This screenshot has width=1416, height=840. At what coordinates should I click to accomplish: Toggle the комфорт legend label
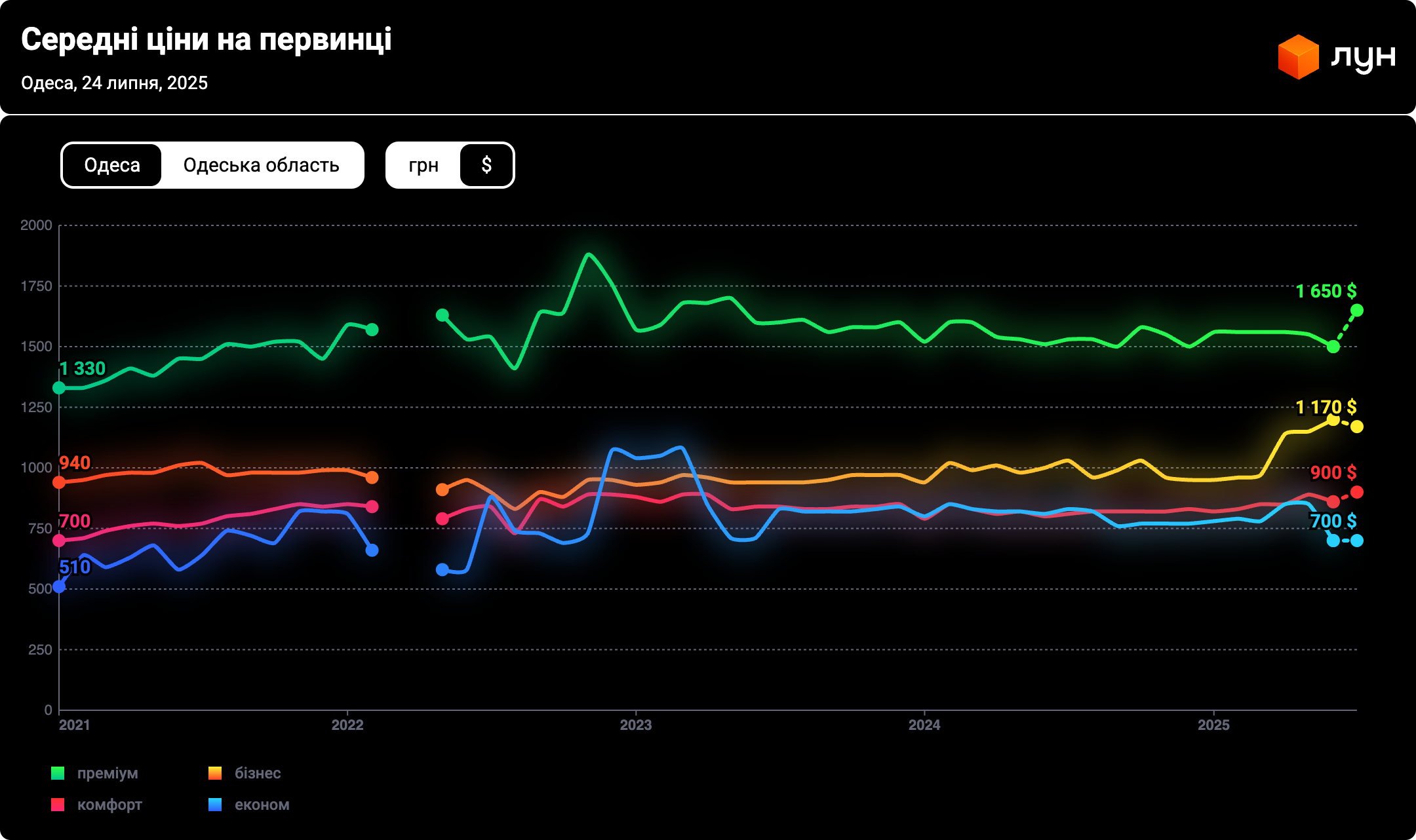tap(109, 805)
